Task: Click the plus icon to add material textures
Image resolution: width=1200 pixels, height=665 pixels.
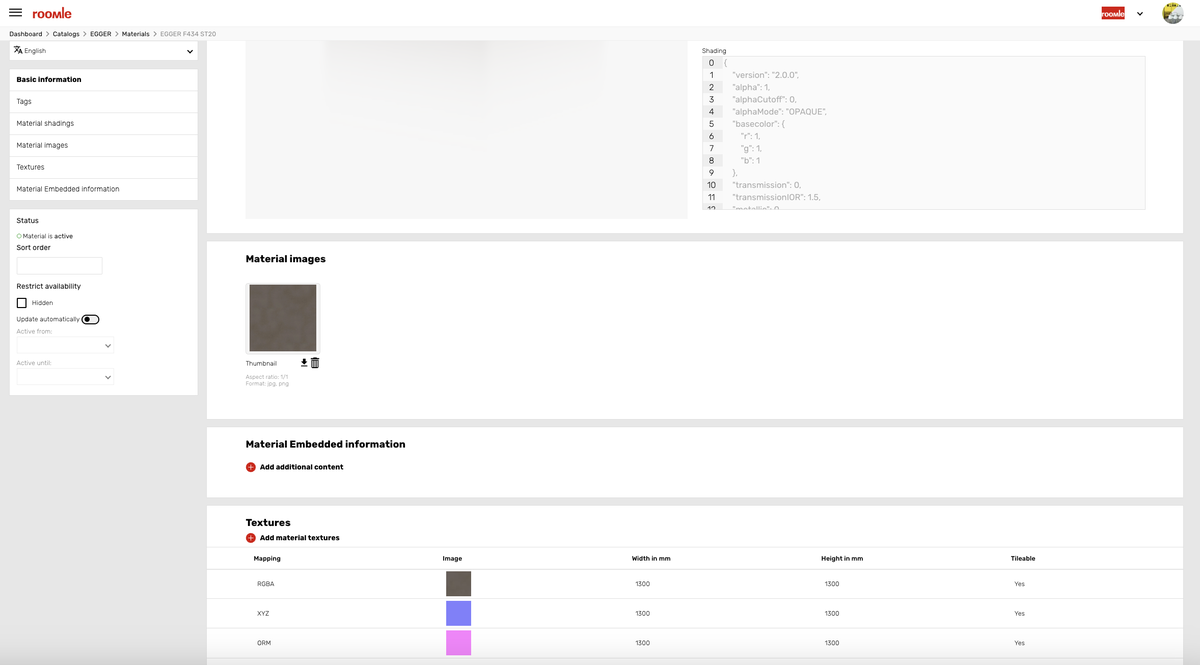Action: point(250,537)
